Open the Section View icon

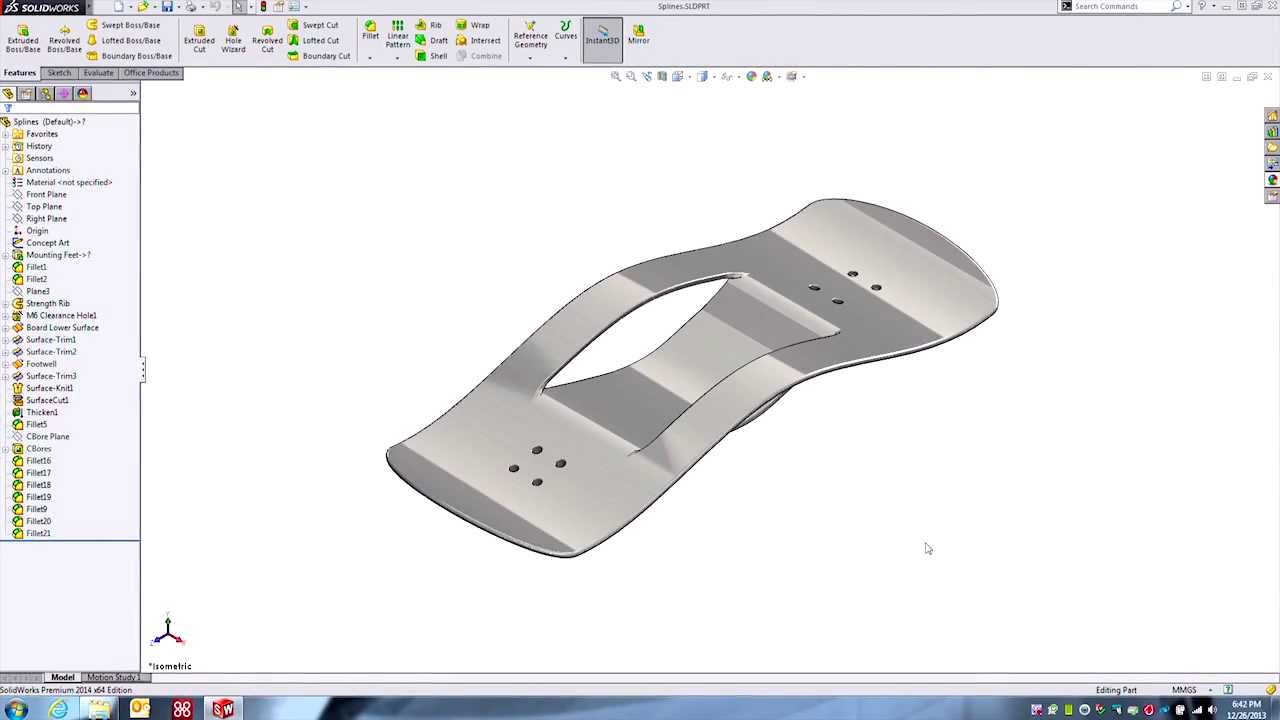point(662,76)
